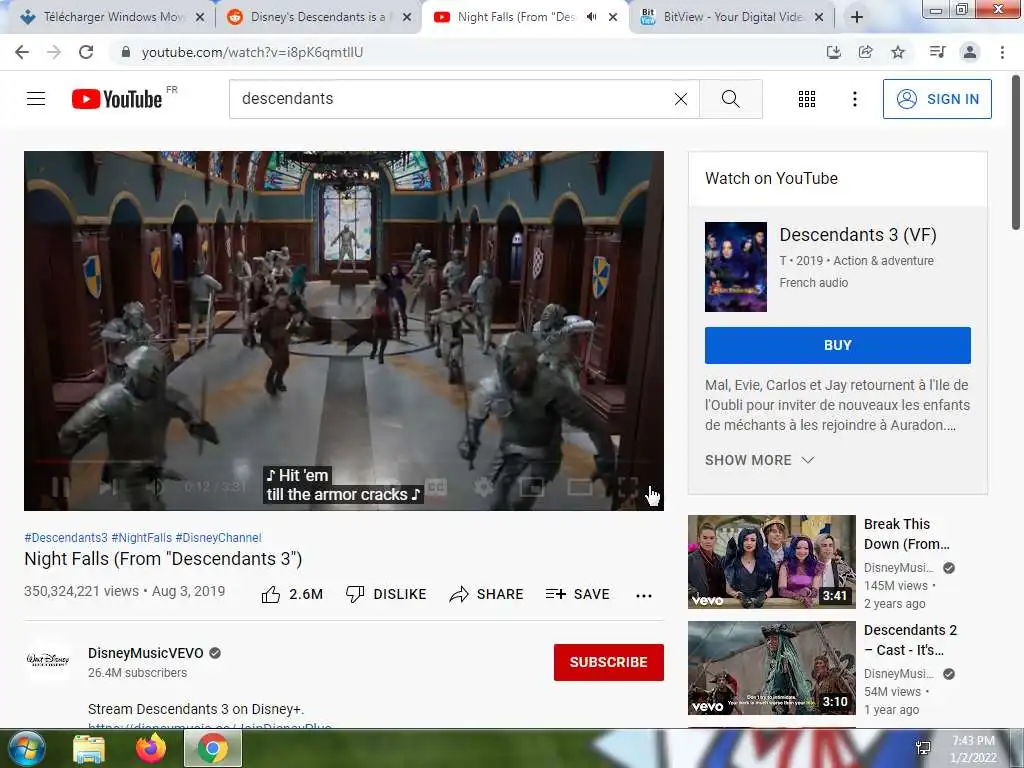Open YouTube settings three-dot menu

[854, 99]
